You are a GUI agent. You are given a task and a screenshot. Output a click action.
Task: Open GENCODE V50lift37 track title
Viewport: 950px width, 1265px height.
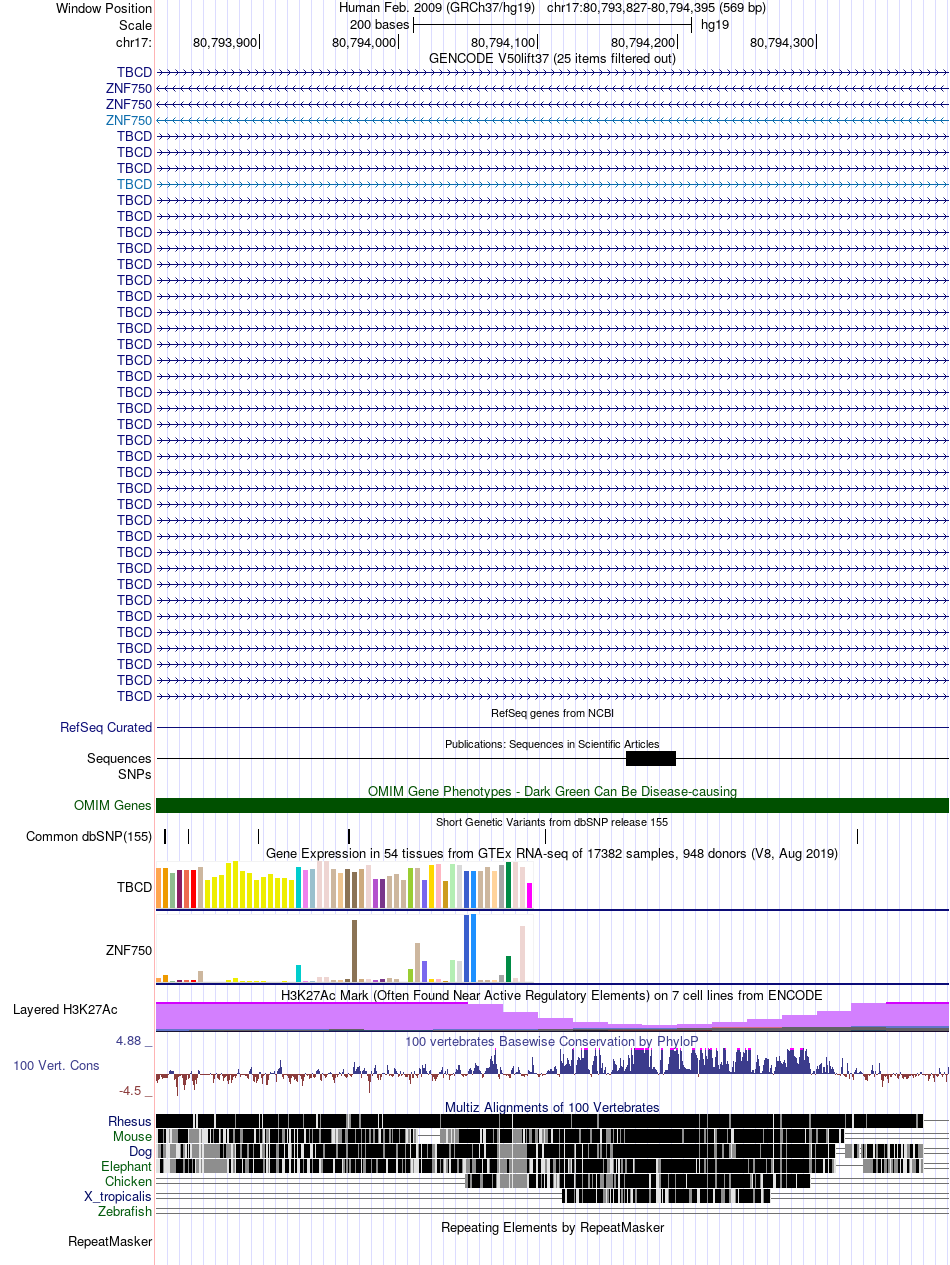click(552, 58)
